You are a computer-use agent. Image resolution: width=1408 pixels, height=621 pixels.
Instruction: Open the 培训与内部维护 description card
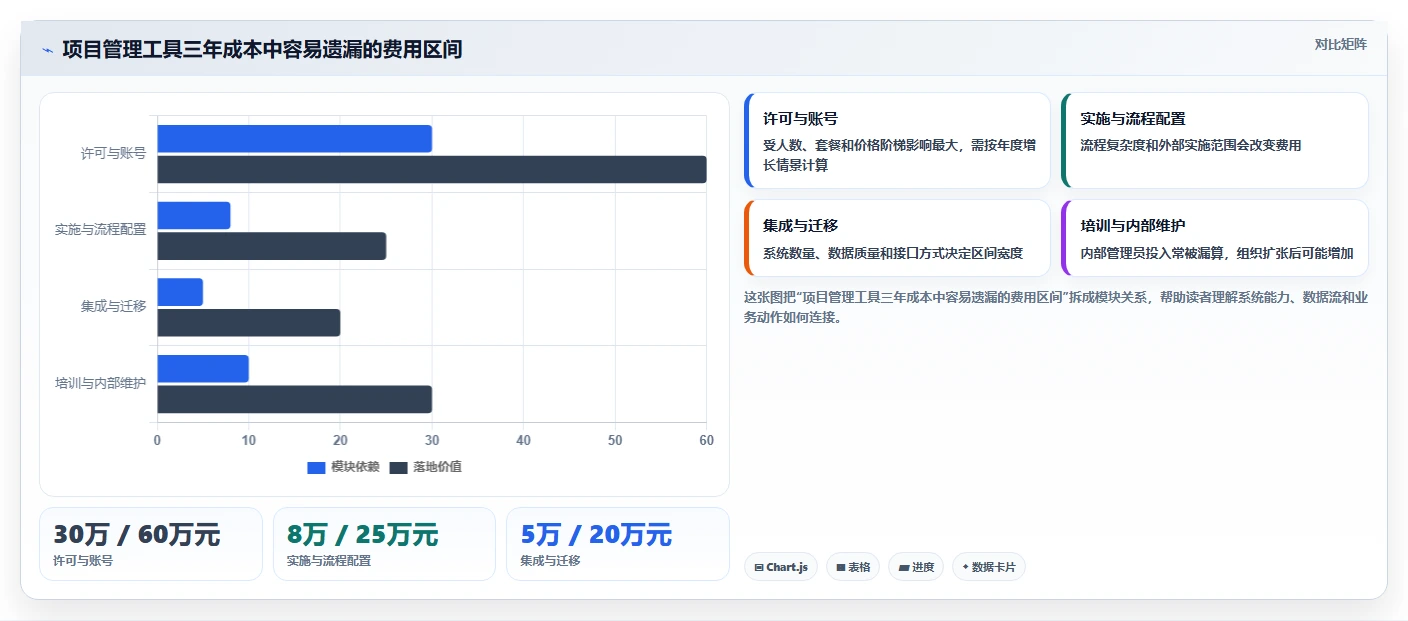1215,238
